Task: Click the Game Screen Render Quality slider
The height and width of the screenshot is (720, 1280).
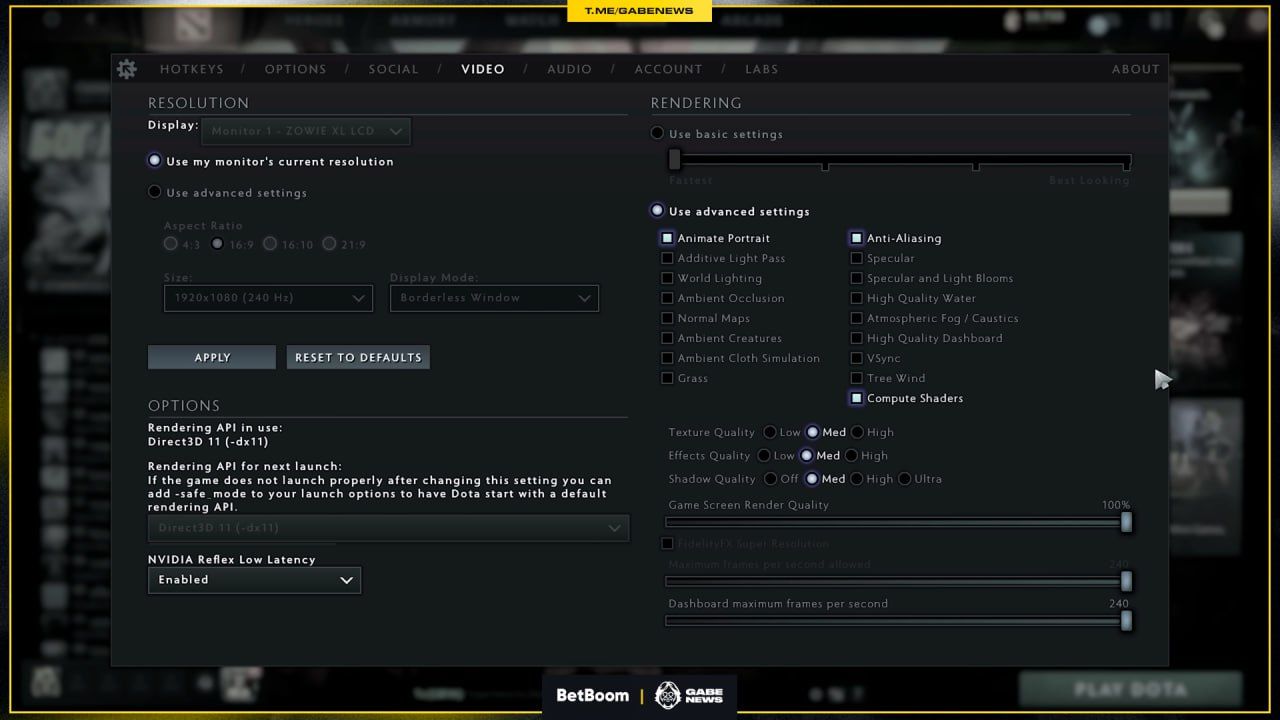Action: [895, 522]
